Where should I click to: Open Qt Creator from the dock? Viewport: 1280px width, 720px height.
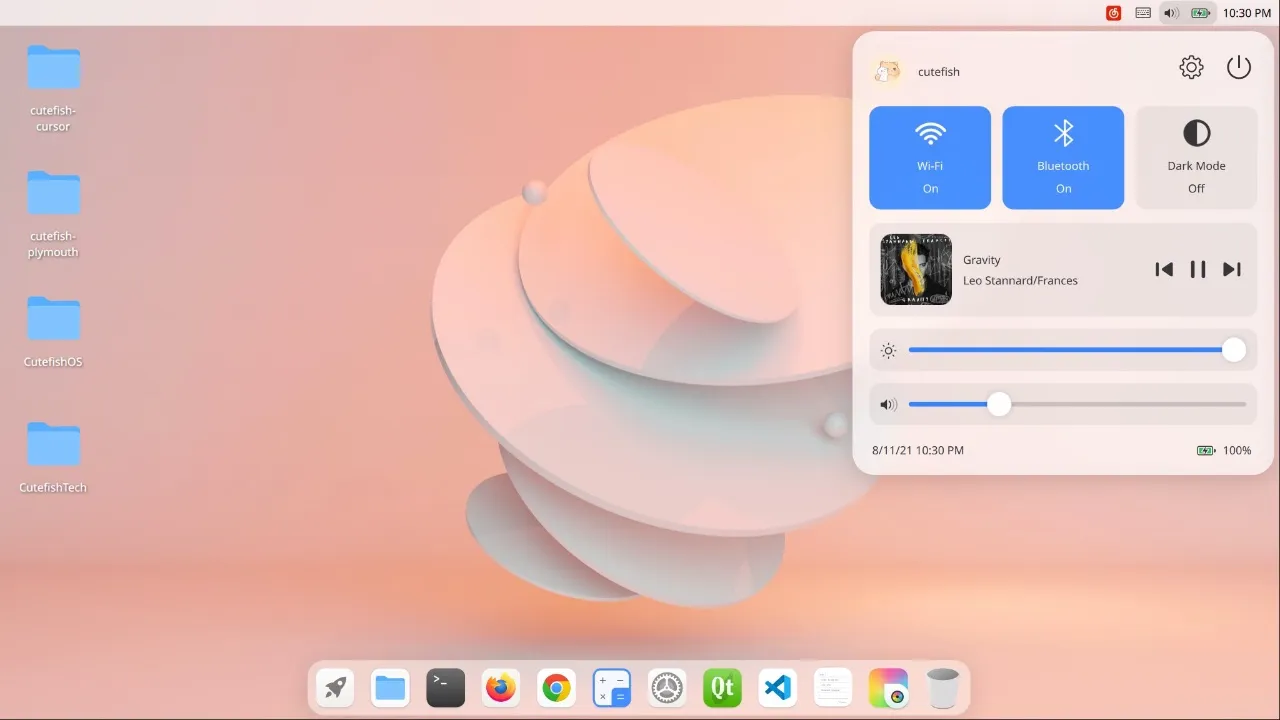[x=722, y=687]
